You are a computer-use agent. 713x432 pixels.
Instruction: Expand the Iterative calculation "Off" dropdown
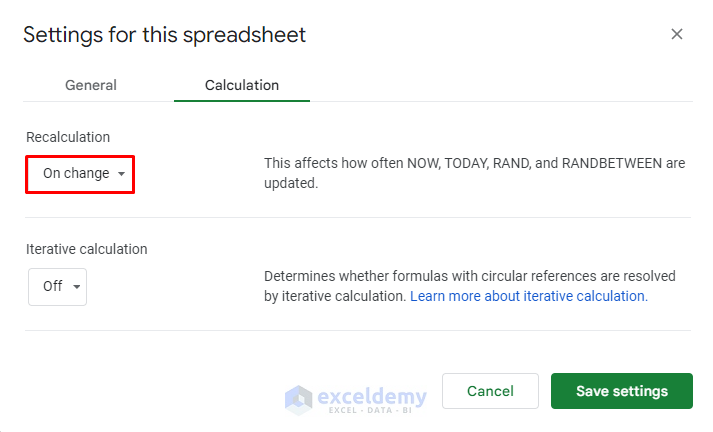pos(57,286)
